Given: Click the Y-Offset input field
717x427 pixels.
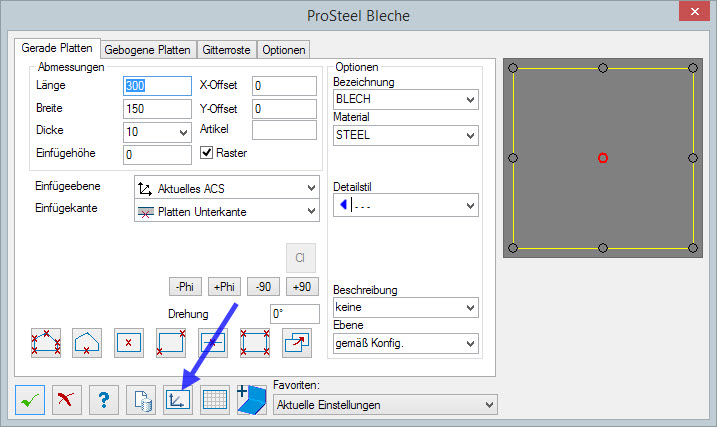Looking at the screenshot, I should pos(284,109).
